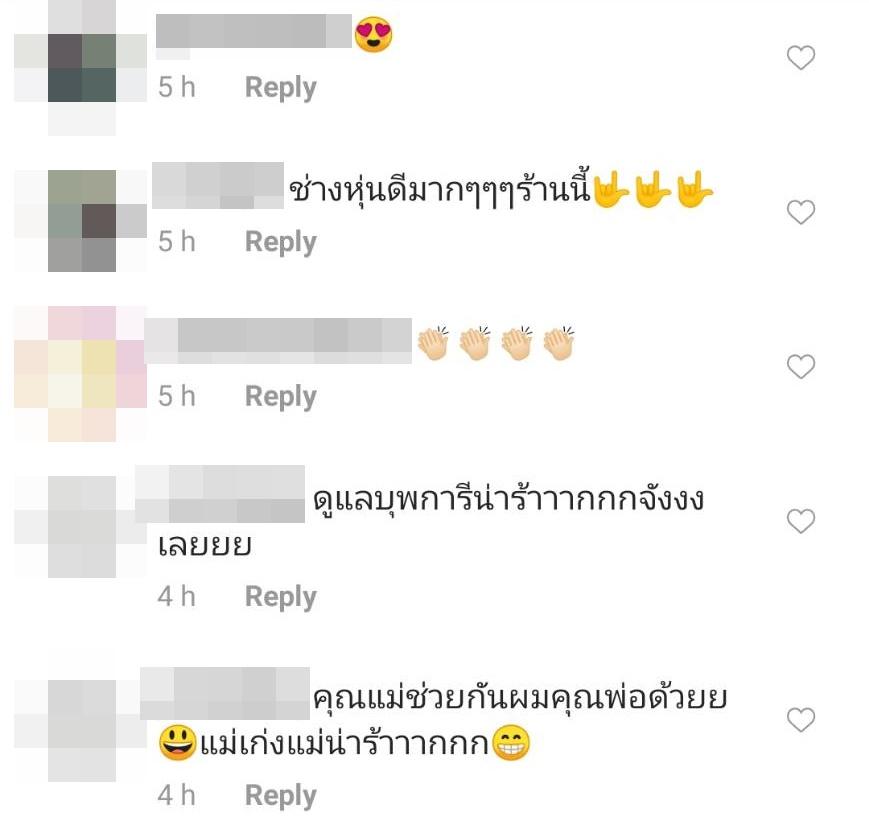Reply to the clapping hands comment
Screen dimensions: 869x836
[x=280, y=397]
